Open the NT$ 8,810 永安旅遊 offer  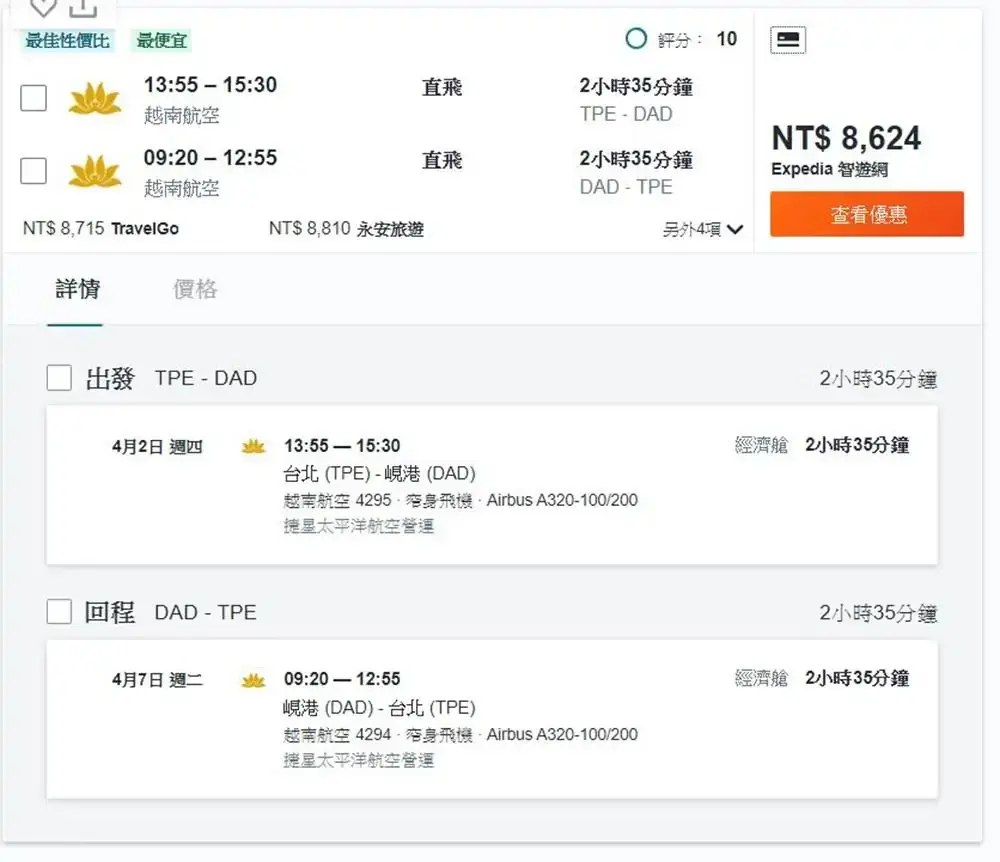[x=346, y=229]
